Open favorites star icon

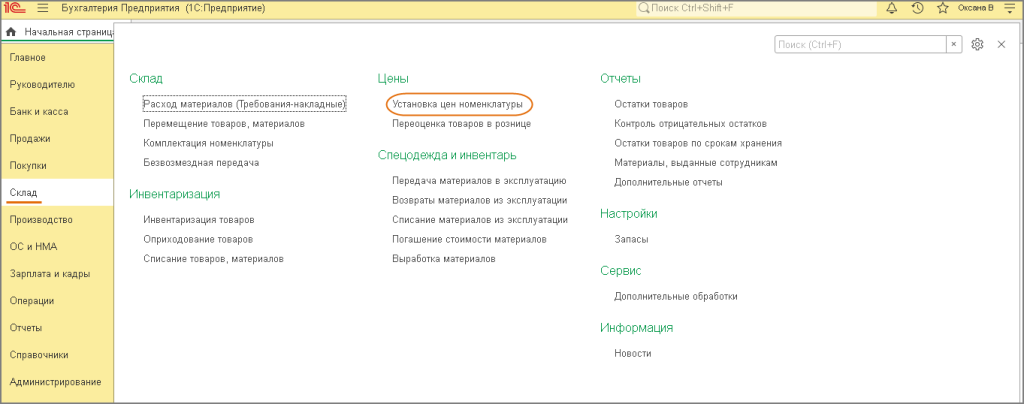click(x=942, y=8)
